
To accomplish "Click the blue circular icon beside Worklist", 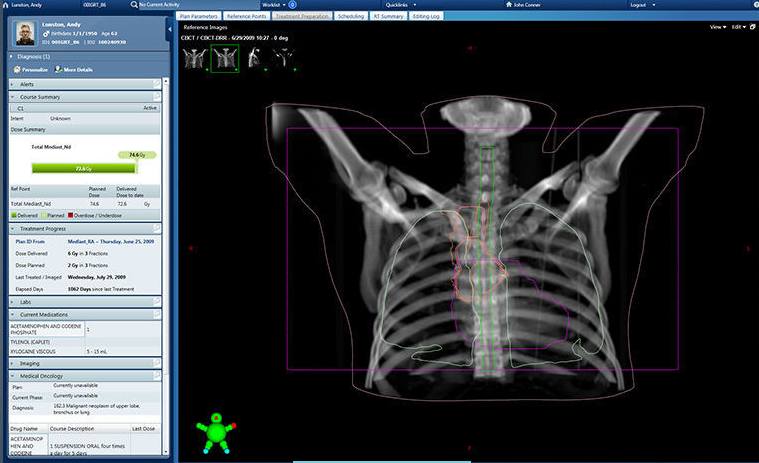I will pyautogui.click(x=292, y=5).
